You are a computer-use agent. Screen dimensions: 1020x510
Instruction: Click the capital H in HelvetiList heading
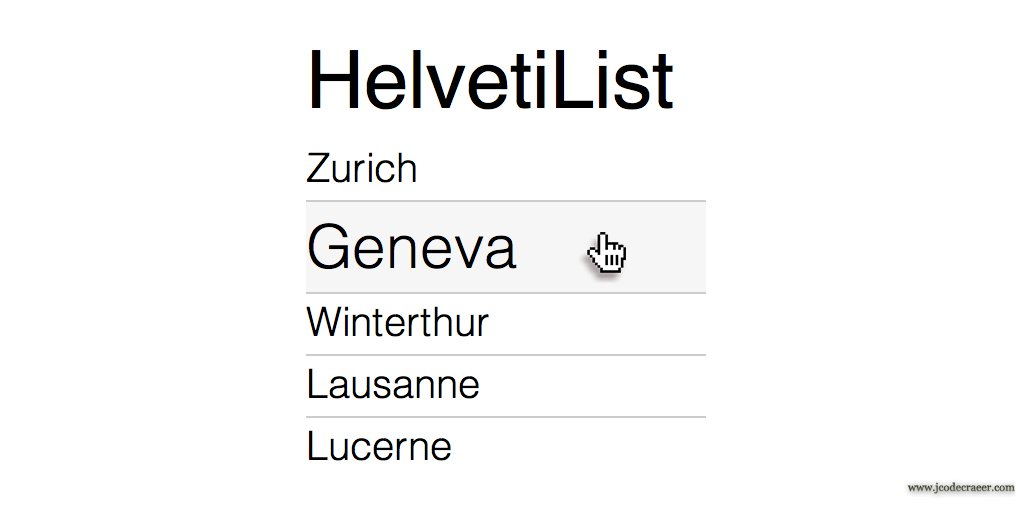(x=332, y=80)
